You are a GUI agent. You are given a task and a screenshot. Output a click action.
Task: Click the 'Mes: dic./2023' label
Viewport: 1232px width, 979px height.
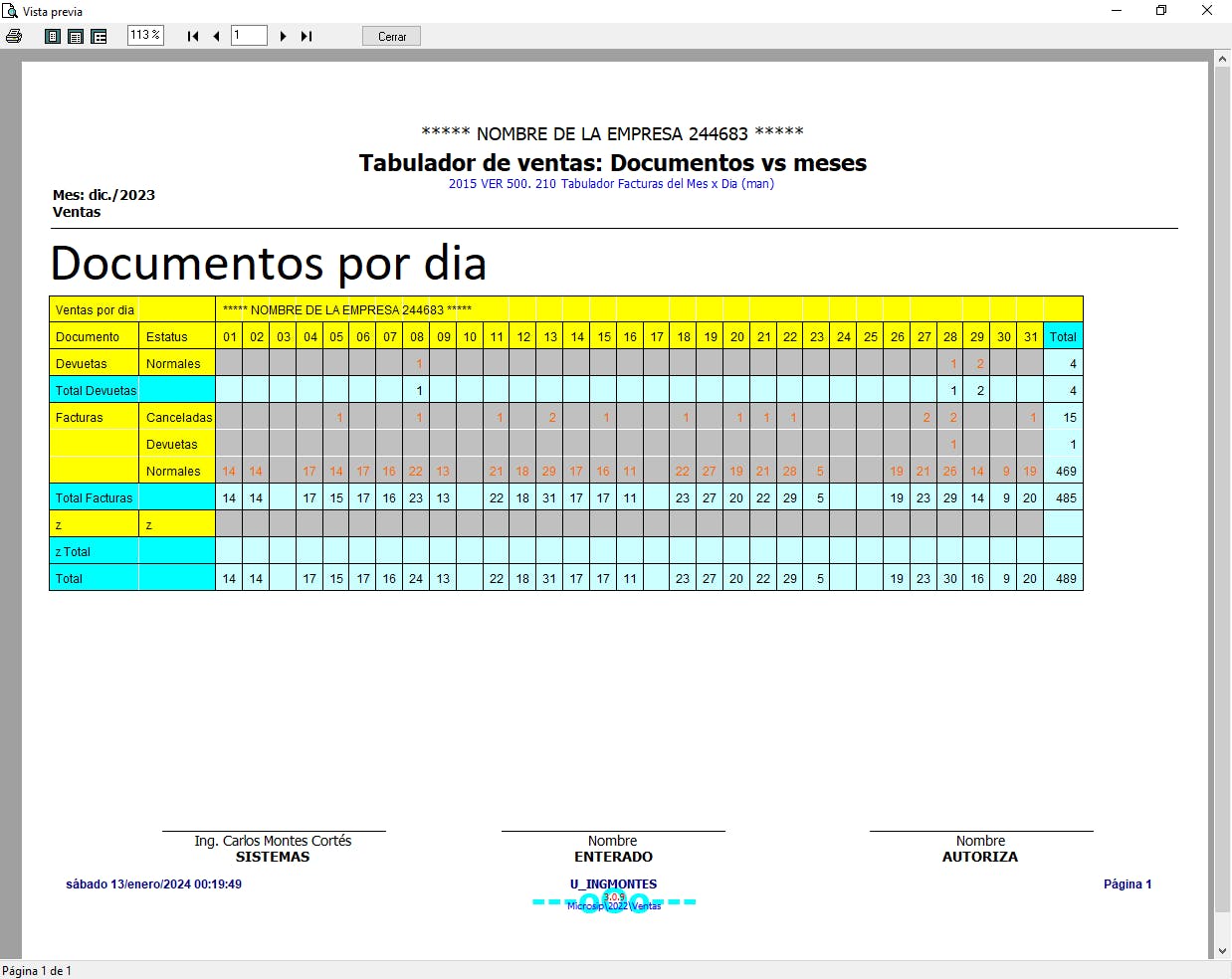tap(103, 195)
